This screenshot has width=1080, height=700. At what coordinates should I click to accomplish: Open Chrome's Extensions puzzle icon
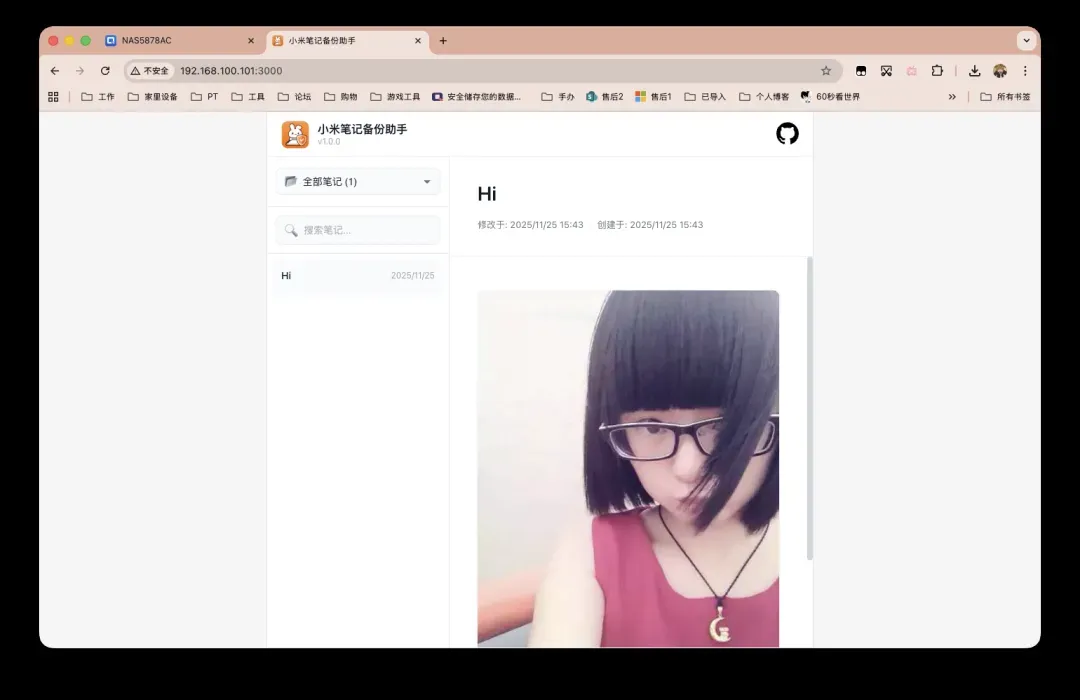[937, 71]
